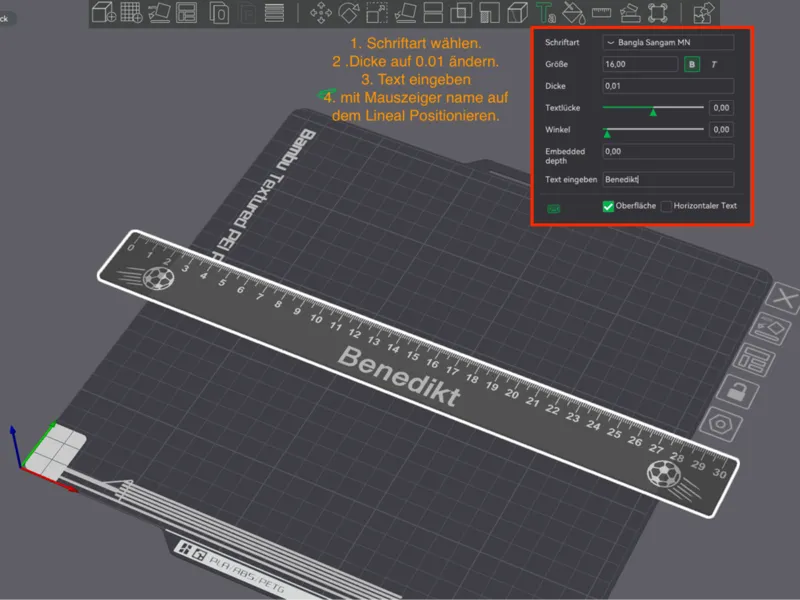Toggle the italic T button
Screen dimensions: 800x600
[x=714, y=64]
